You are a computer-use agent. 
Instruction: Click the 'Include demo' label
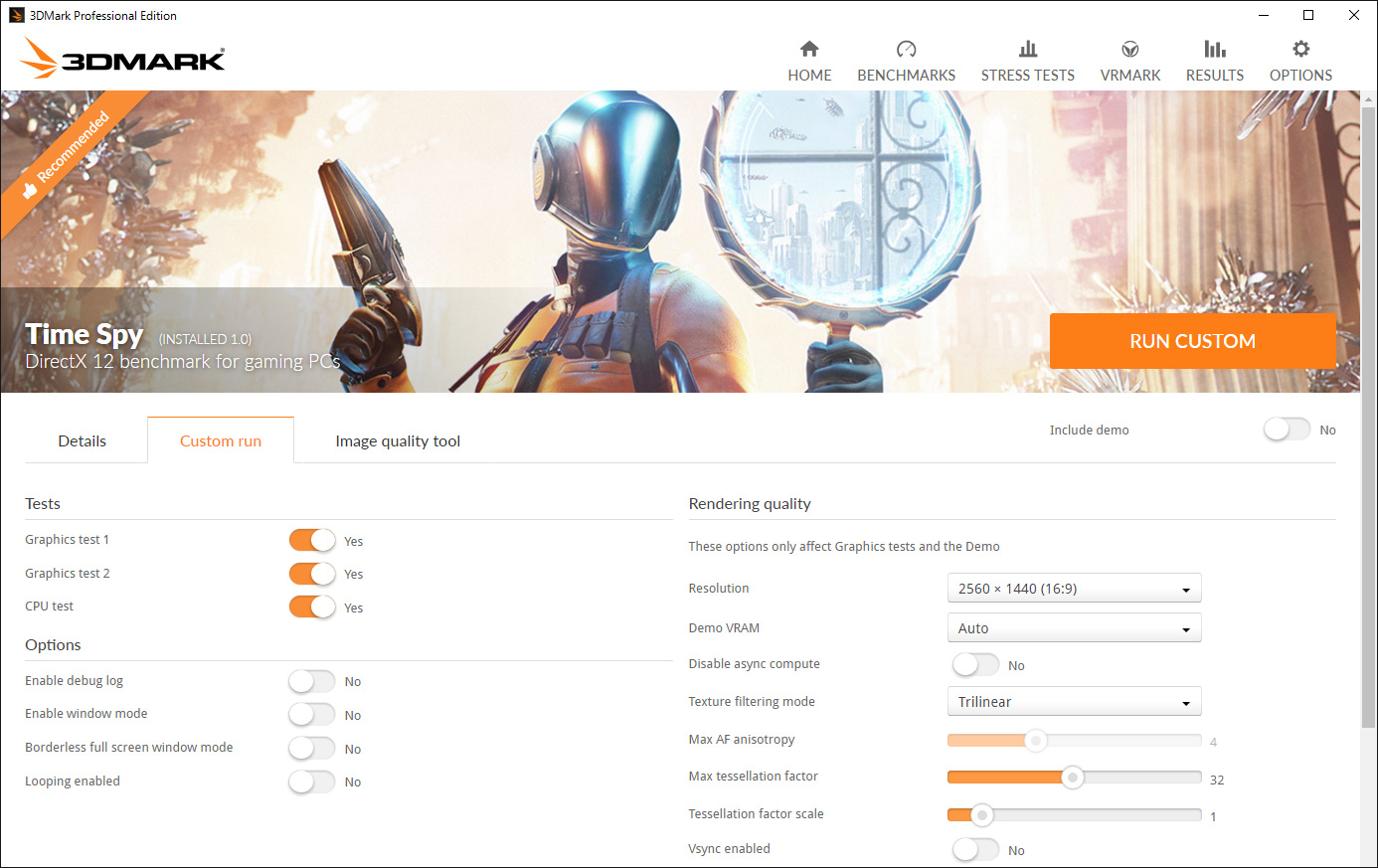(1090, 431)
